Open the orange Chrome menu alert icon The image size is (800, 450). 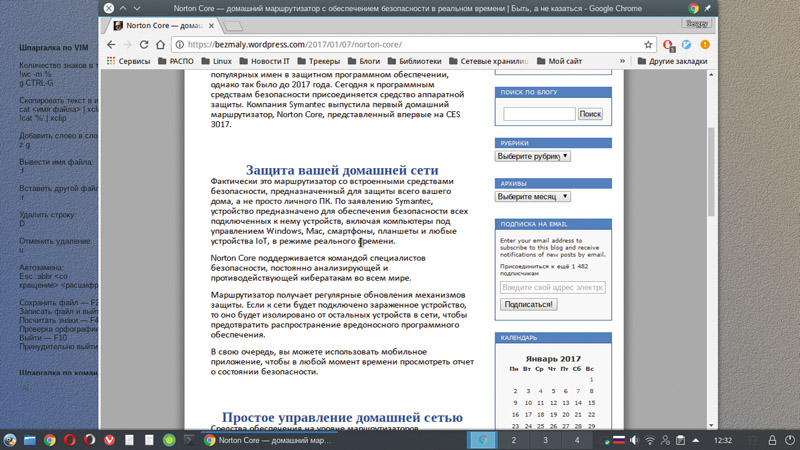coord(705,45)
